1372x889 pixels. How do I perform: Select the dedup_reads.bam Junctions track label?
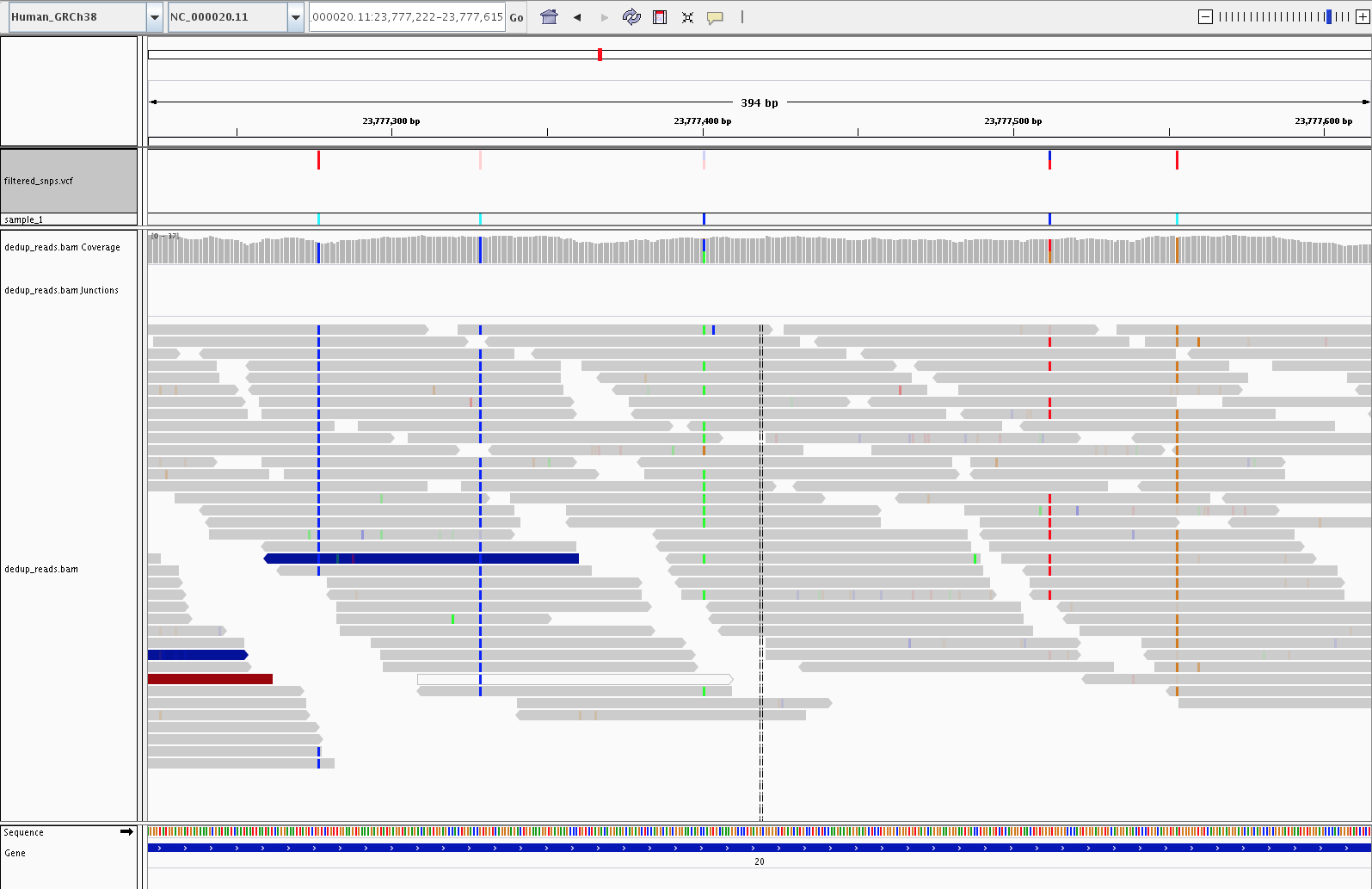tap(61, 290)
